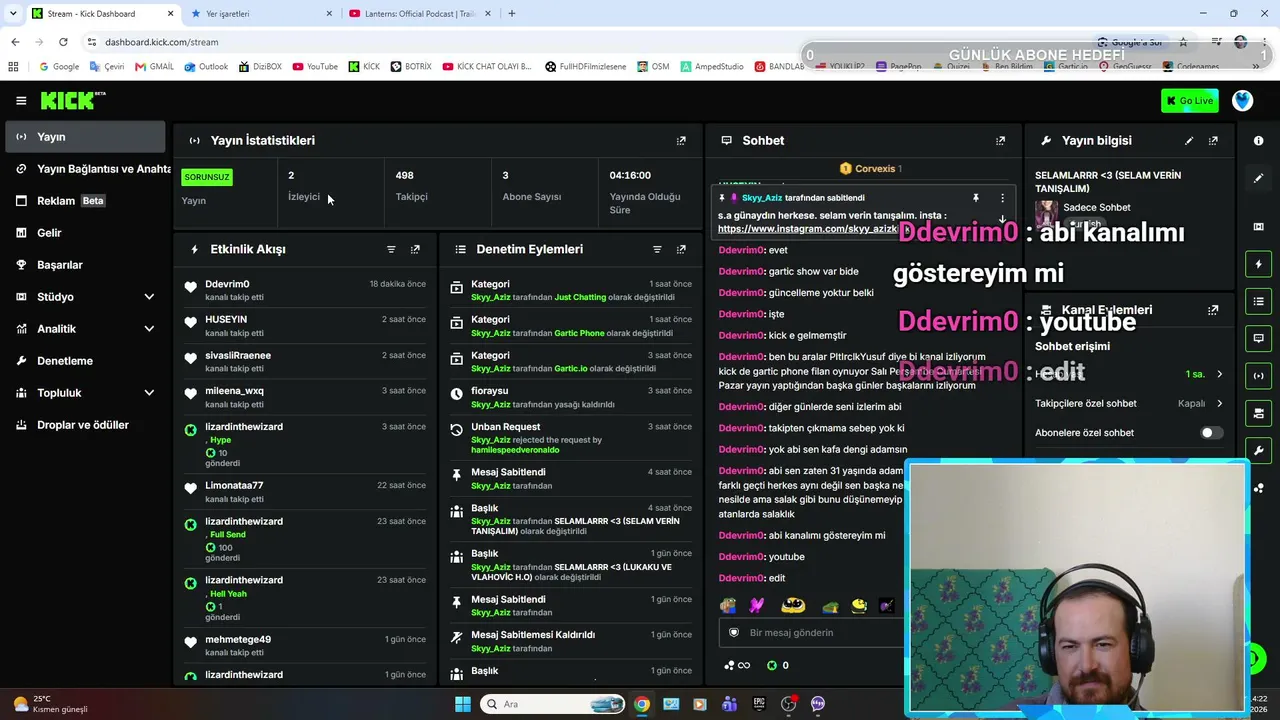1280x720 pixels.
Task: Reload the page with browser refresh
Action: [x=63, y=42]
